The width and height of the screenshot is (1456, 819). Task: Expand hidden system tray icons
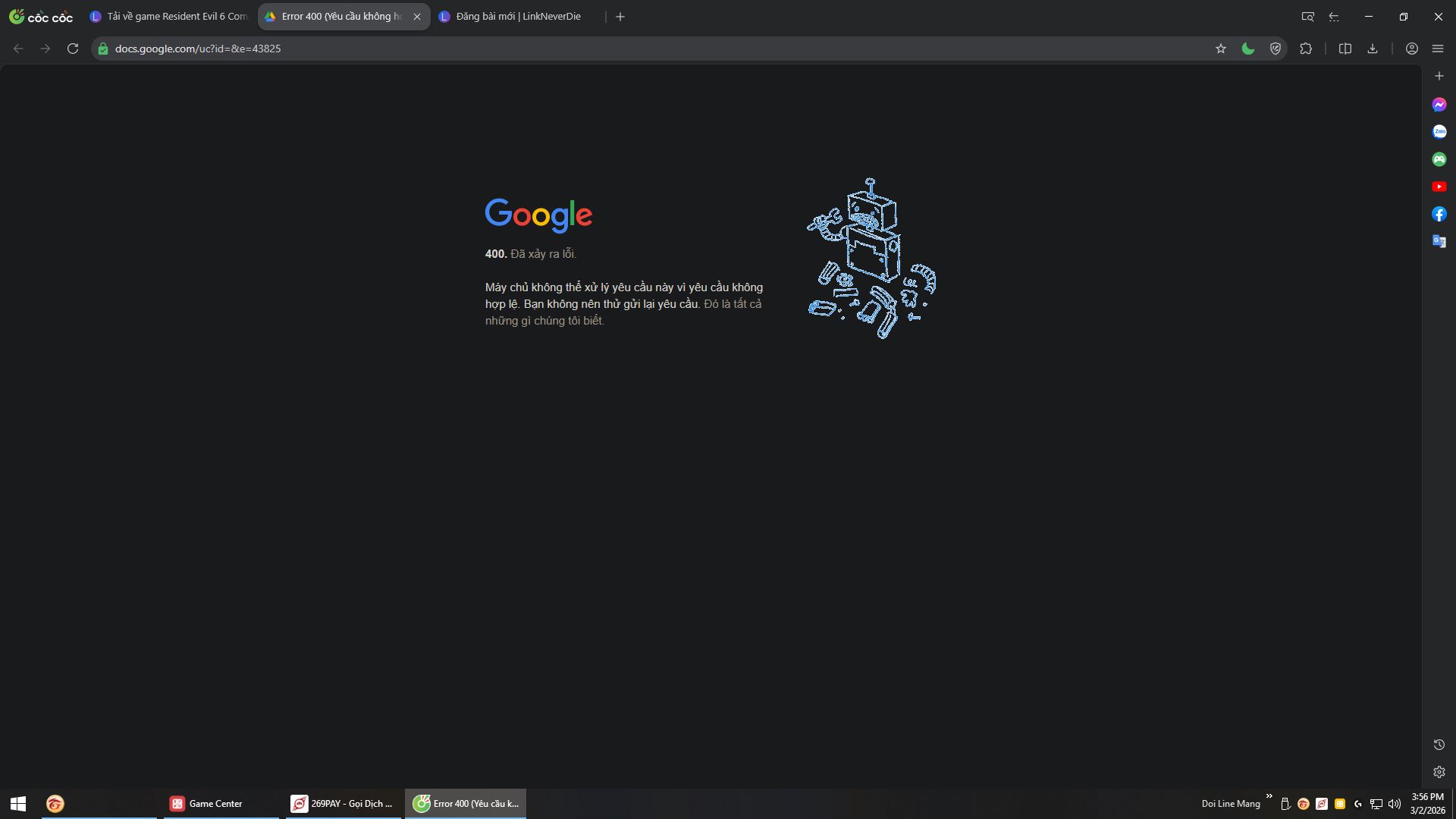coord(1269,796)
